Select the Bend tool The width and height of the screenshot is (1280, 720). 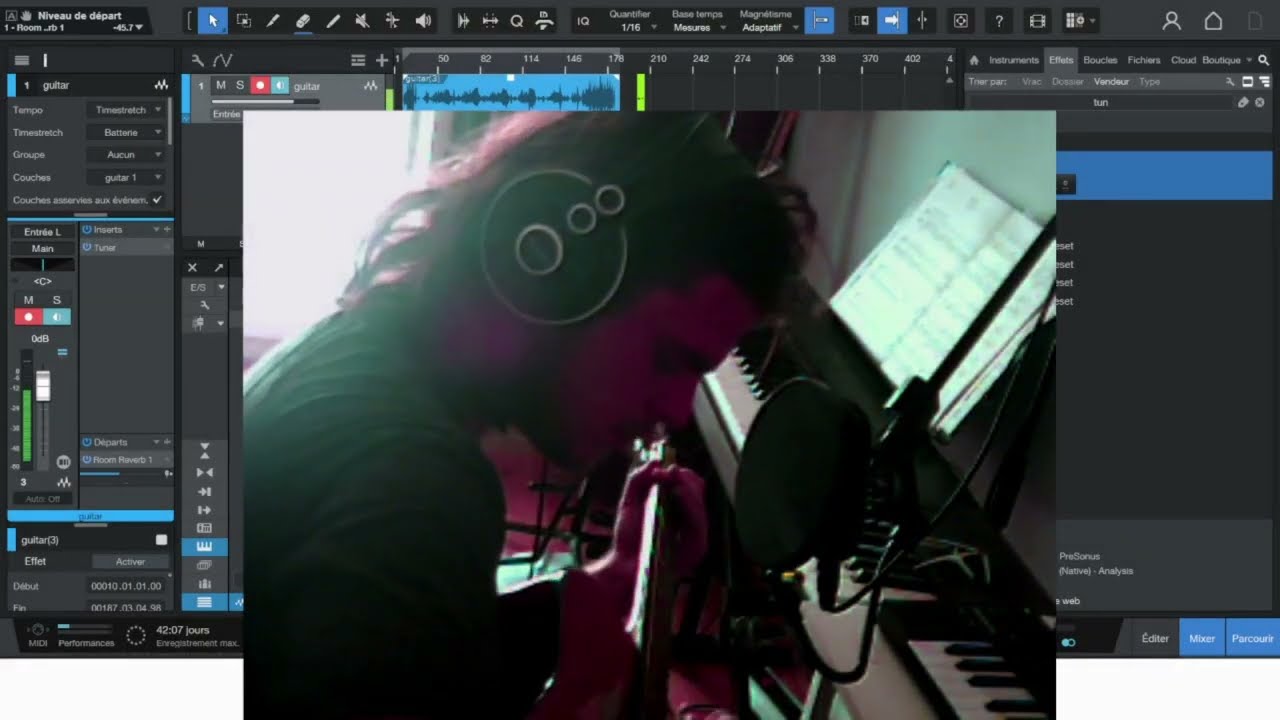392,20
